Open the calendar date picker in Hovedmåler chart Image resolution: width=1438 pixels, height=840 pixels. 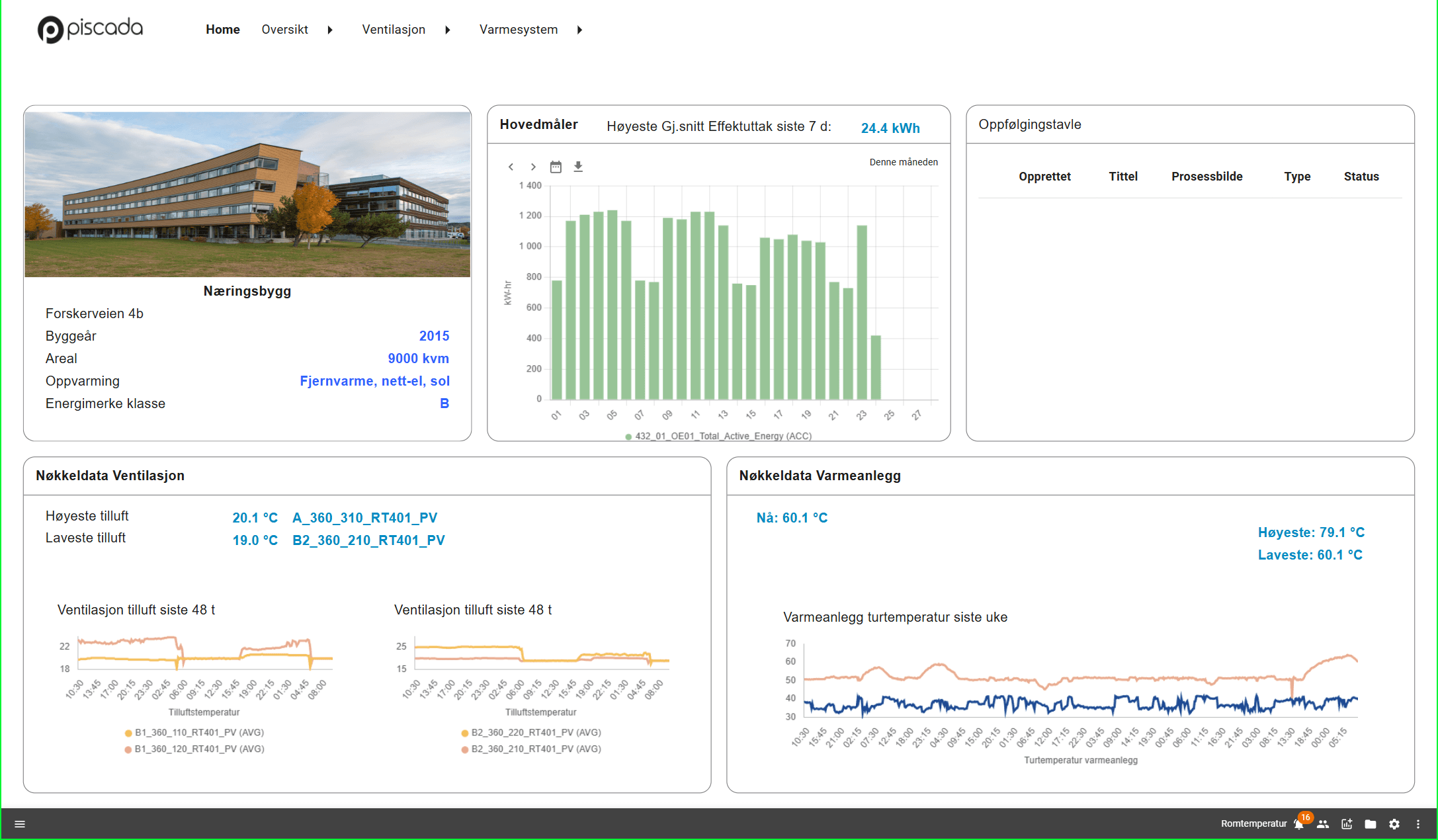(x=556, y=167)
